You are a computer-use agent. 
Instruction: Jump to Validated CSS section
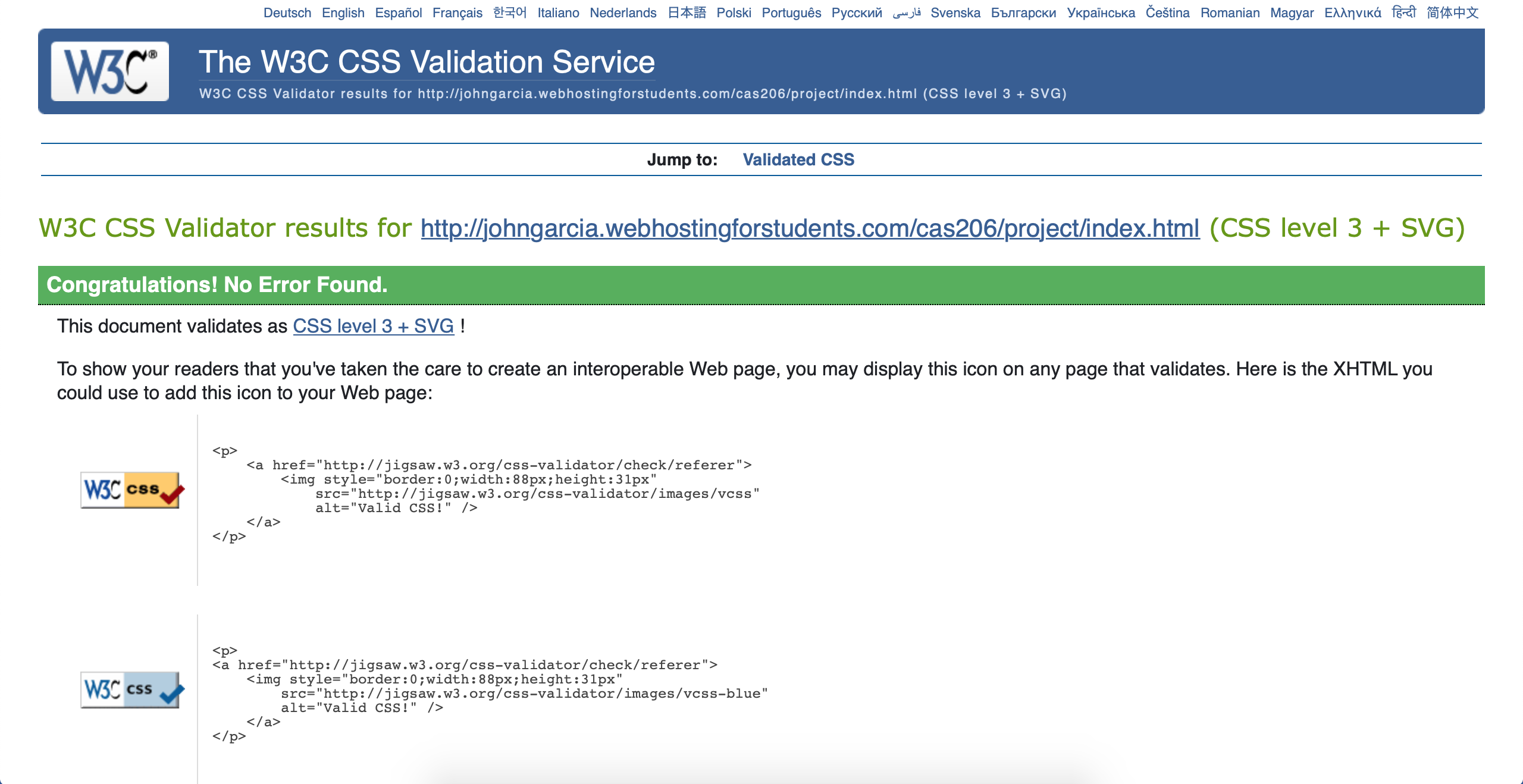click(x=798, y=159)
